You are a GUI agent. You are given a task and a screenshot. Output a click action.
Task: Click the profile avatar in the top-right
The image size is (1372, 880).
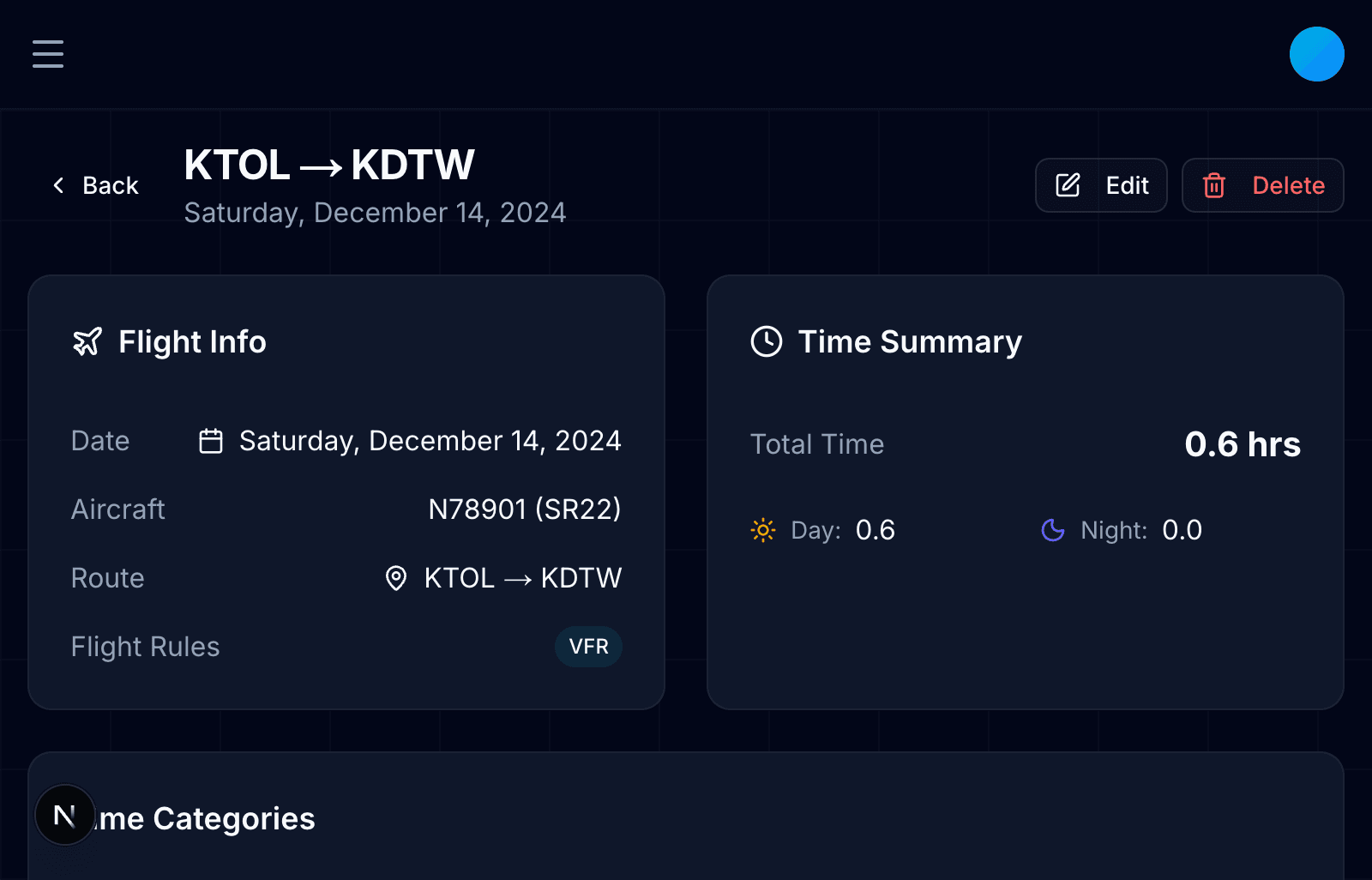[x=1316, y=54]
